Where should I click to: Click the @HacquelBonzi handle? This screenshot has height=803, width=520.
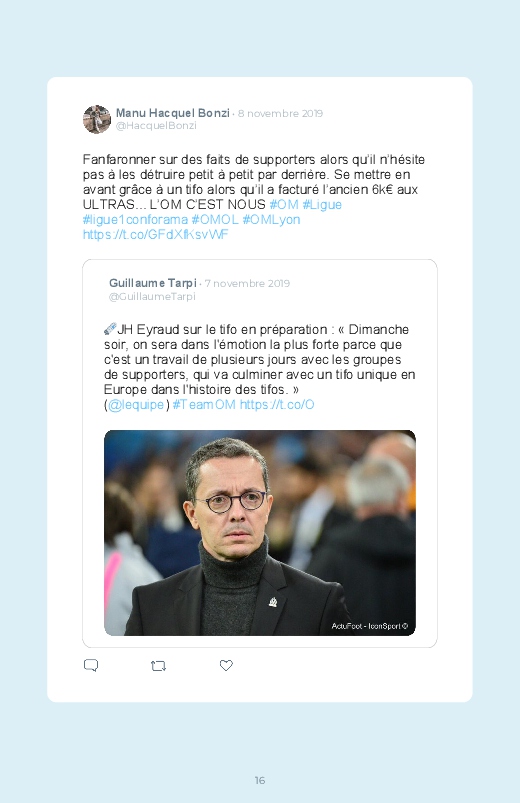point(156,125)
